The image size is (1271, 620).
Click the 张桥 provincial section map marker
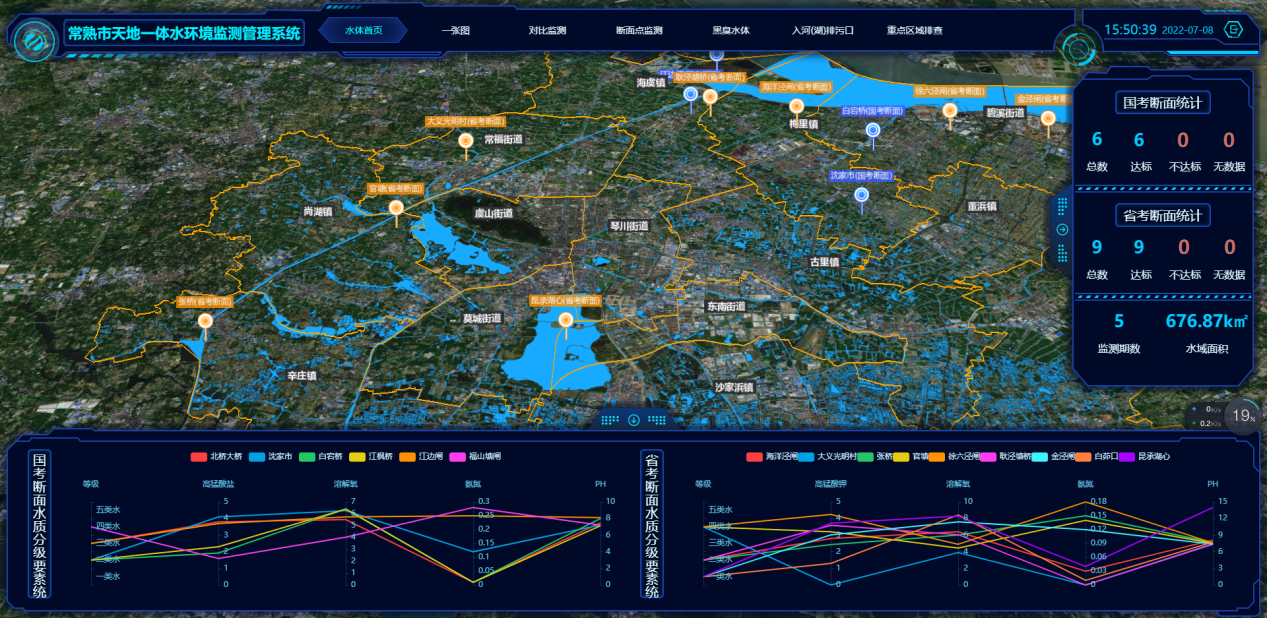[206, 322]
